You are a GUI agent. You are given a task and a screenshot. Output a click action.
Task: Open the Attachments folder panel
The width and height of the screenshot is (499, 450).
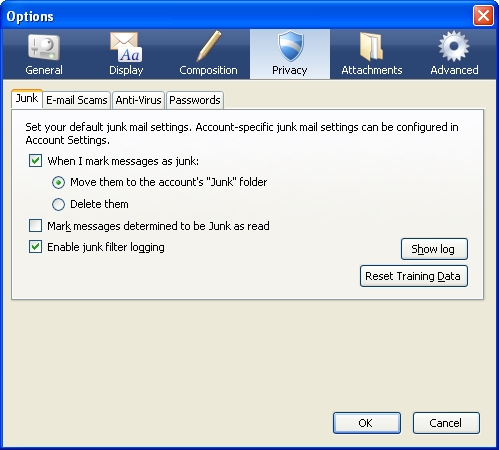tap(372, 54)
